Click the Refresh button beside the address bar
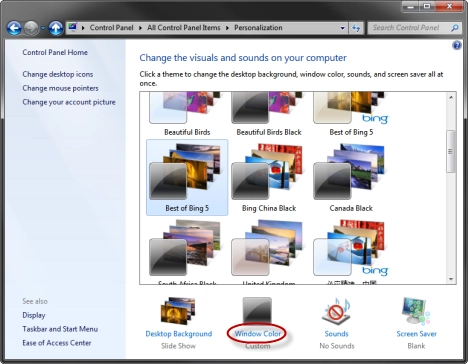This screenshot has height=364, width=468. (x=356, y=28)
